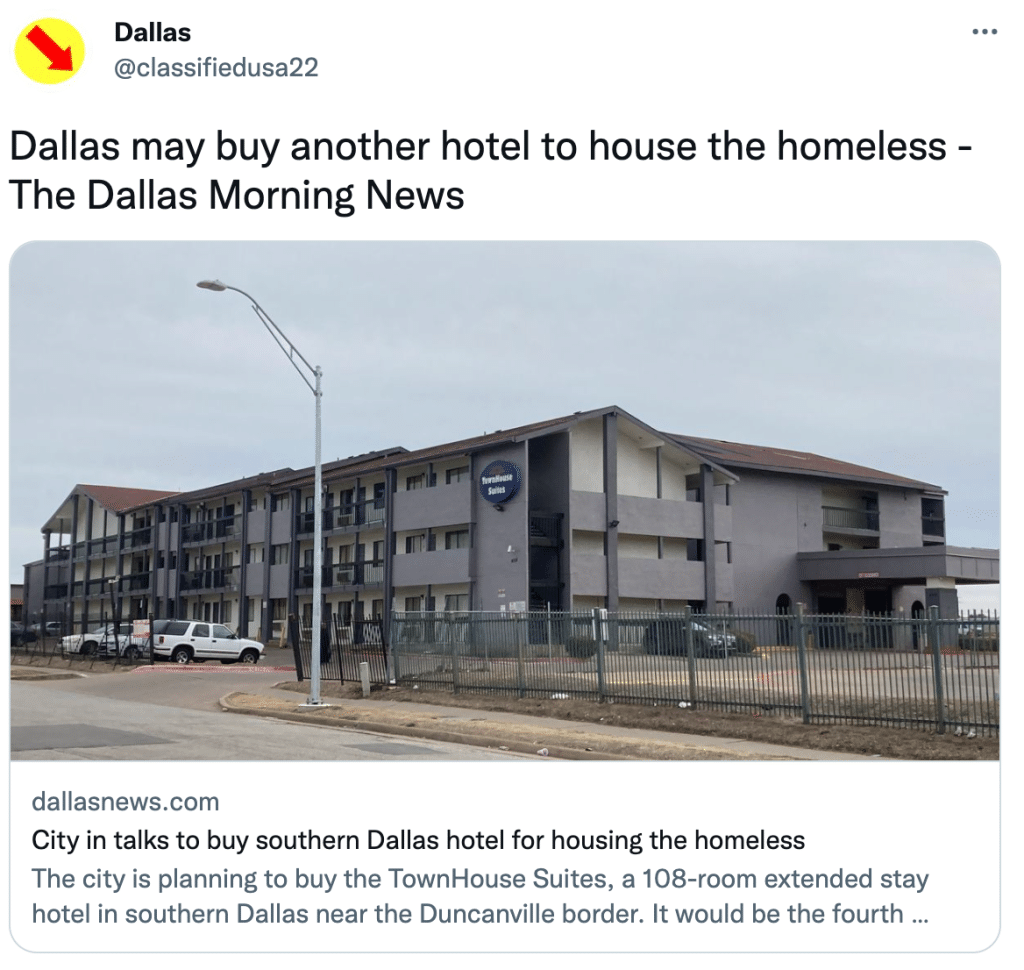Click the gray sky area of photo
The image size is (1024, 970).
[x=588, y=327]
